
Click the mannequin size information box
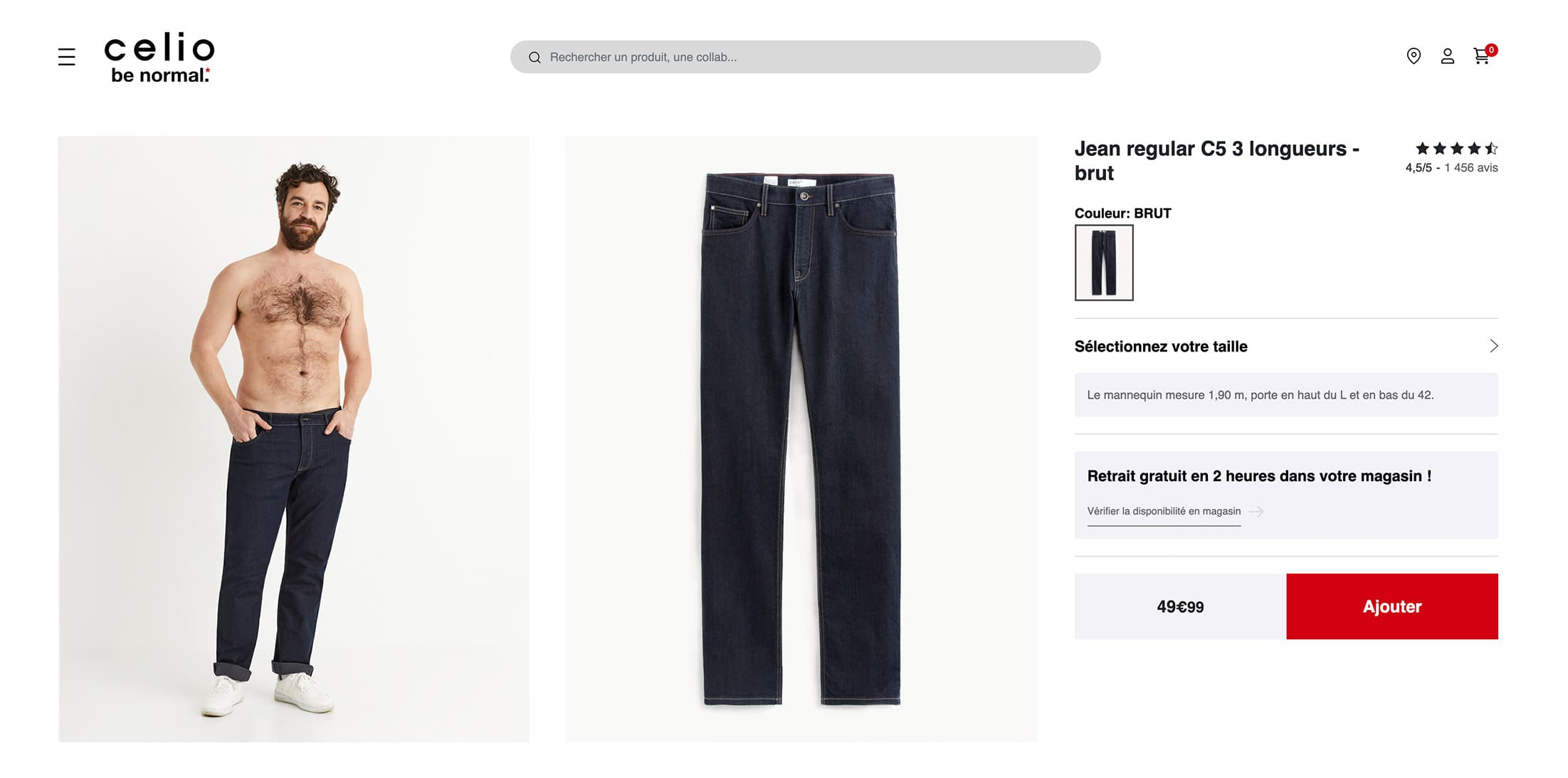tap(1285, 395)
